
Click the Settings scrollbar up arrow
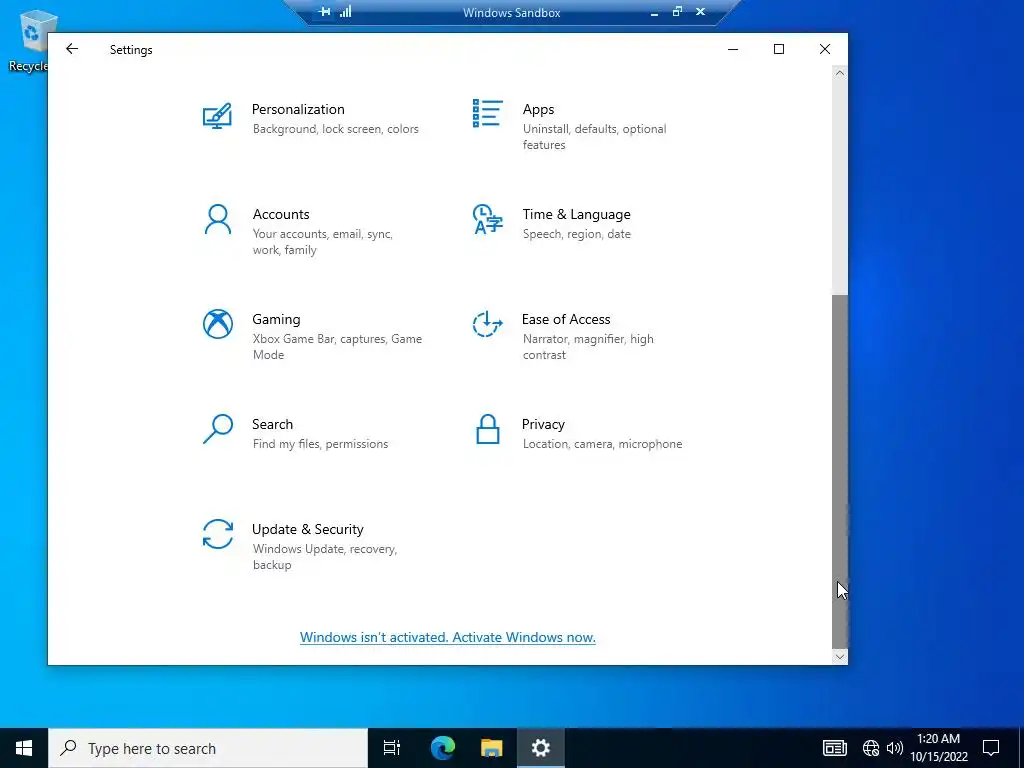coord(840,73)
